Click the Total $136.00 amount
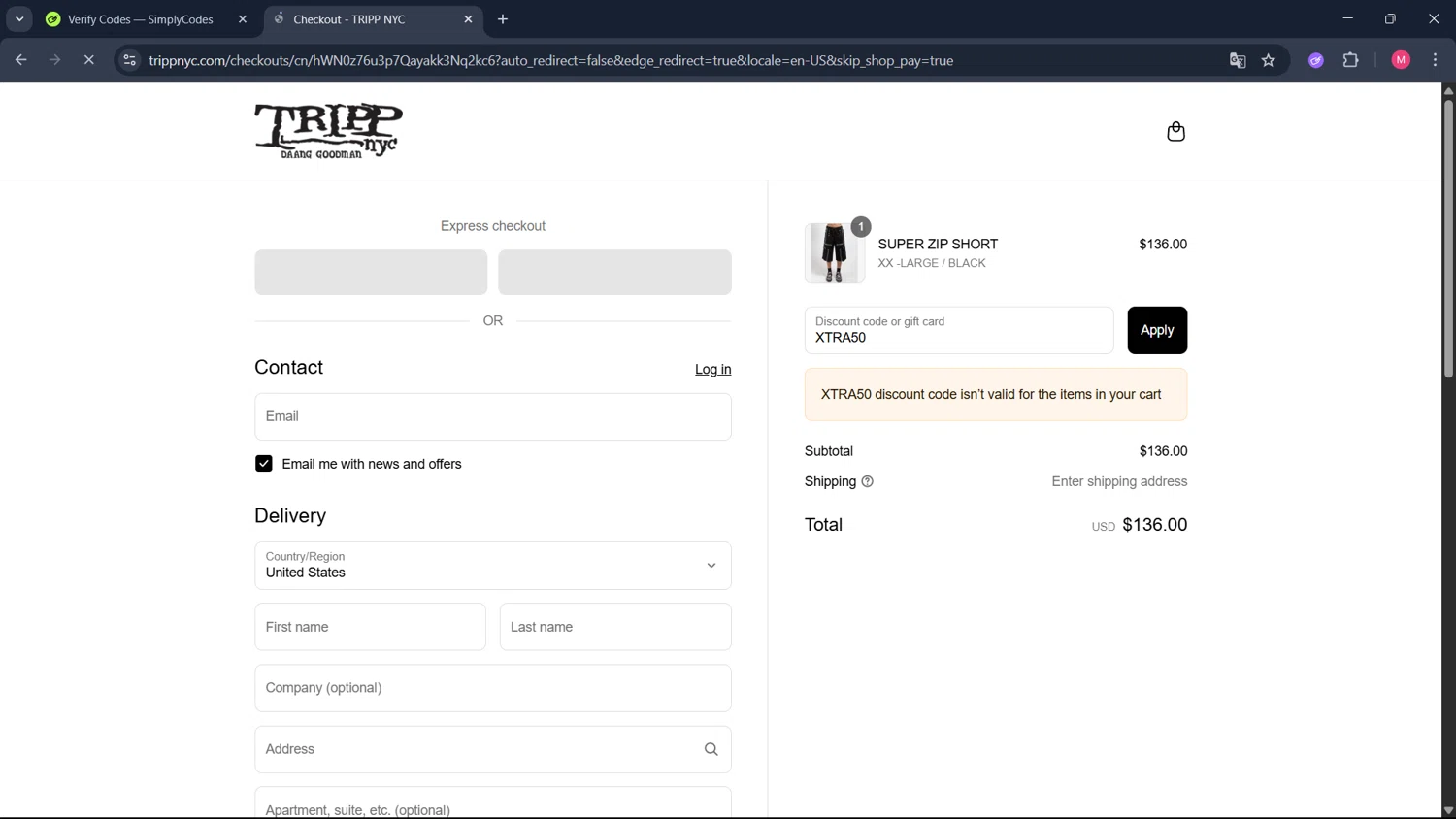 click(x=1154, y=525)
